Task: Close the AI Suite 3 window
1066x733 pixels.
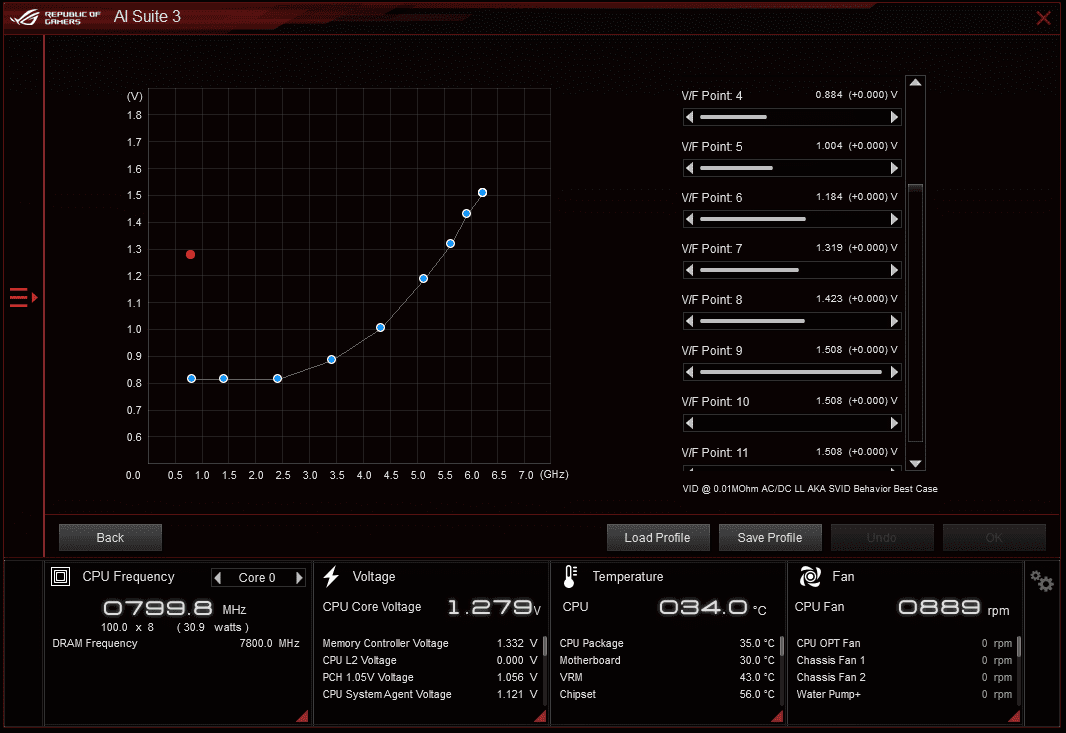Action: point(1044,18)
